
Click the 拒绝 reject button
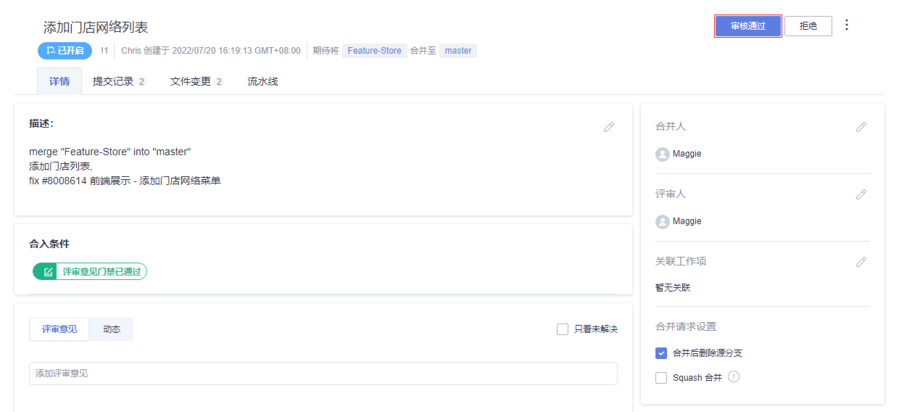coord(808,26)
